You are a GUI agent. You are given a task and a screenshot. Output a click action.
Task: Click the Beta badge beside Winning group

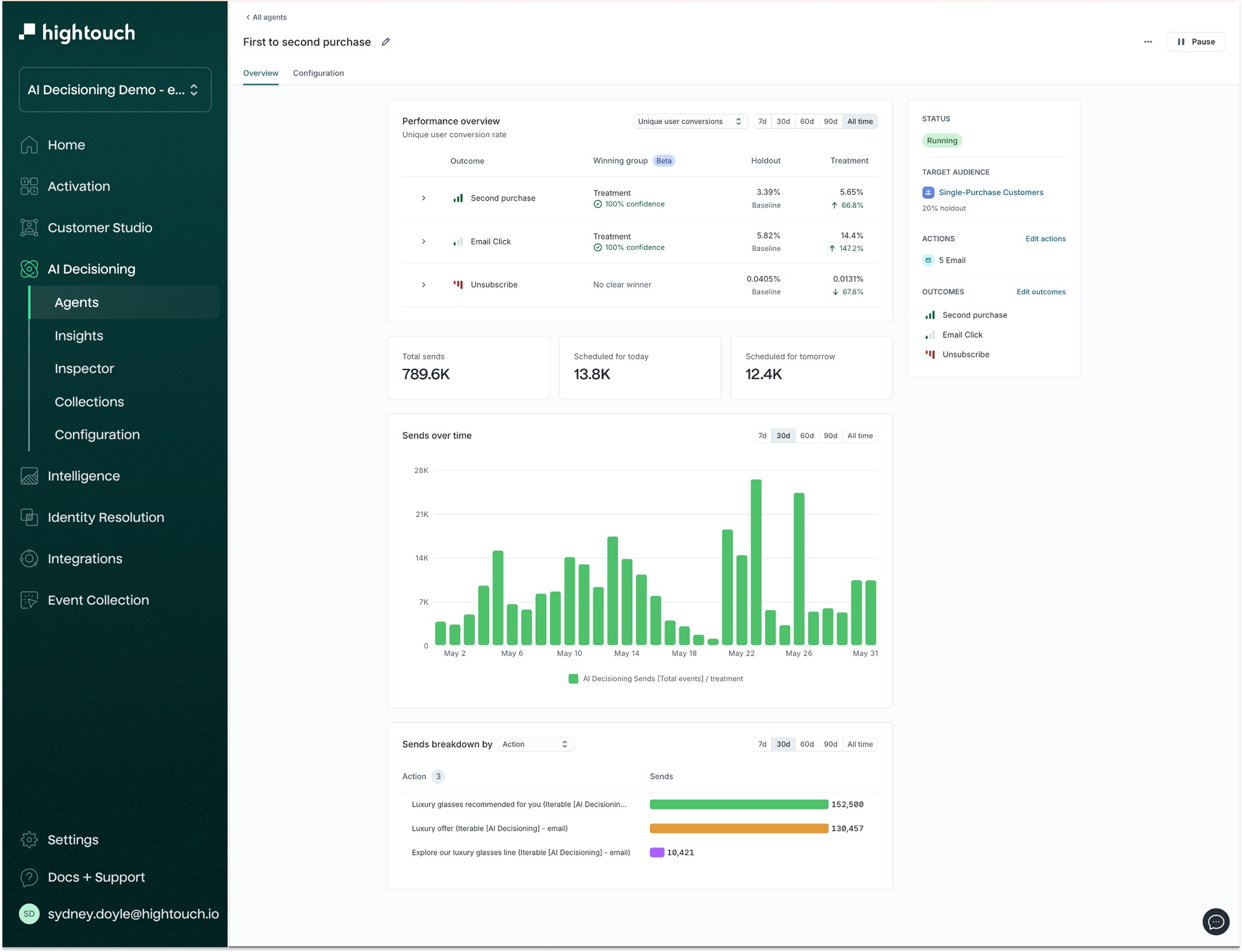click(x=663, y=161)
